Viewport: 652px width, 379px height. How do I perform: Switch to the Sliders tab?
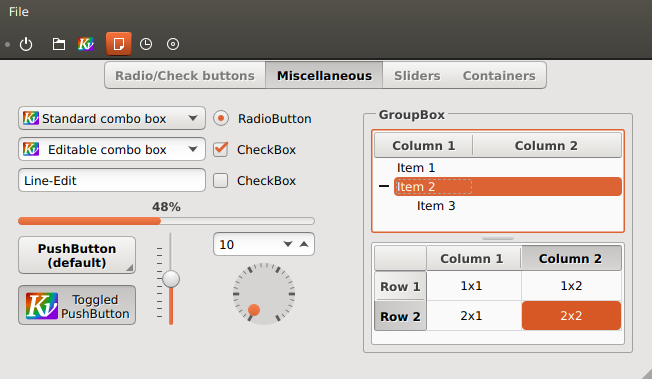[x=417, y=76]
